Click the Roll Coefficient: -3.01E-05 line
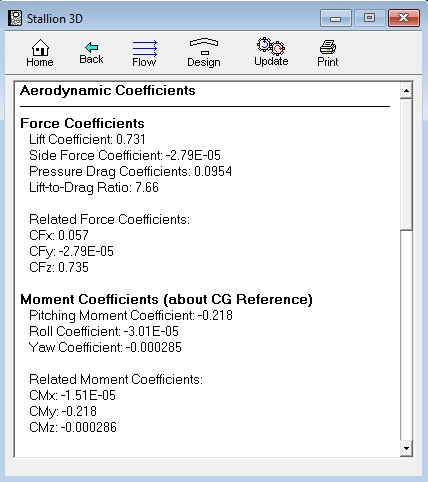This screenshot has height=482, width=428. tap(104, 331)
